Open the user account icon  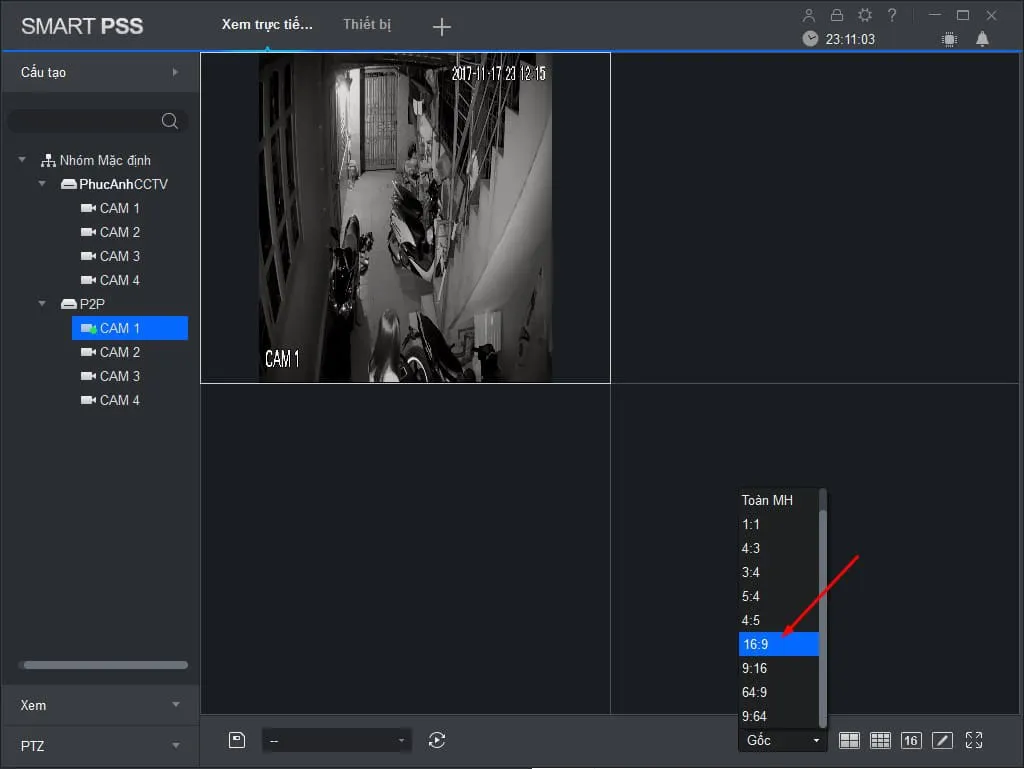(x=810, y=15)
